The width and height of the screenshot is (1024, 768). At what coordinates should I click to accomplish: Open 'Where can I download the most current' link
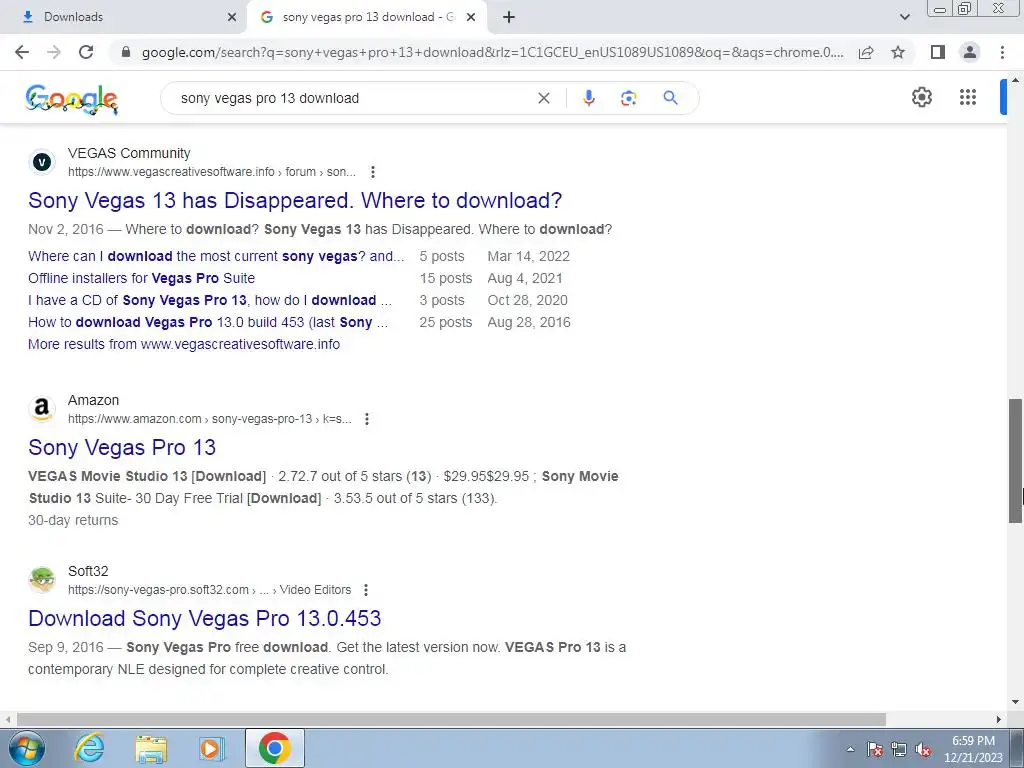216,256
